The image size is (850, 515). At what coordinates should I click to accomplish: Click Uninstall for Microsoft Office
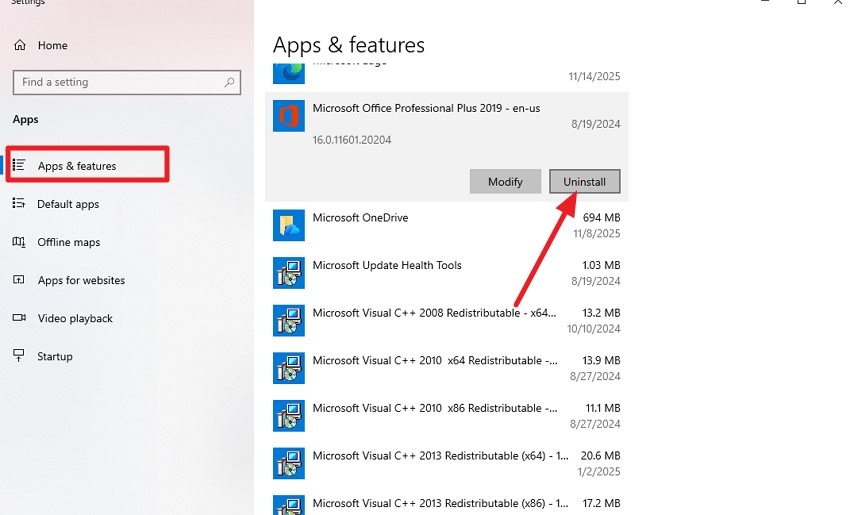584,182
